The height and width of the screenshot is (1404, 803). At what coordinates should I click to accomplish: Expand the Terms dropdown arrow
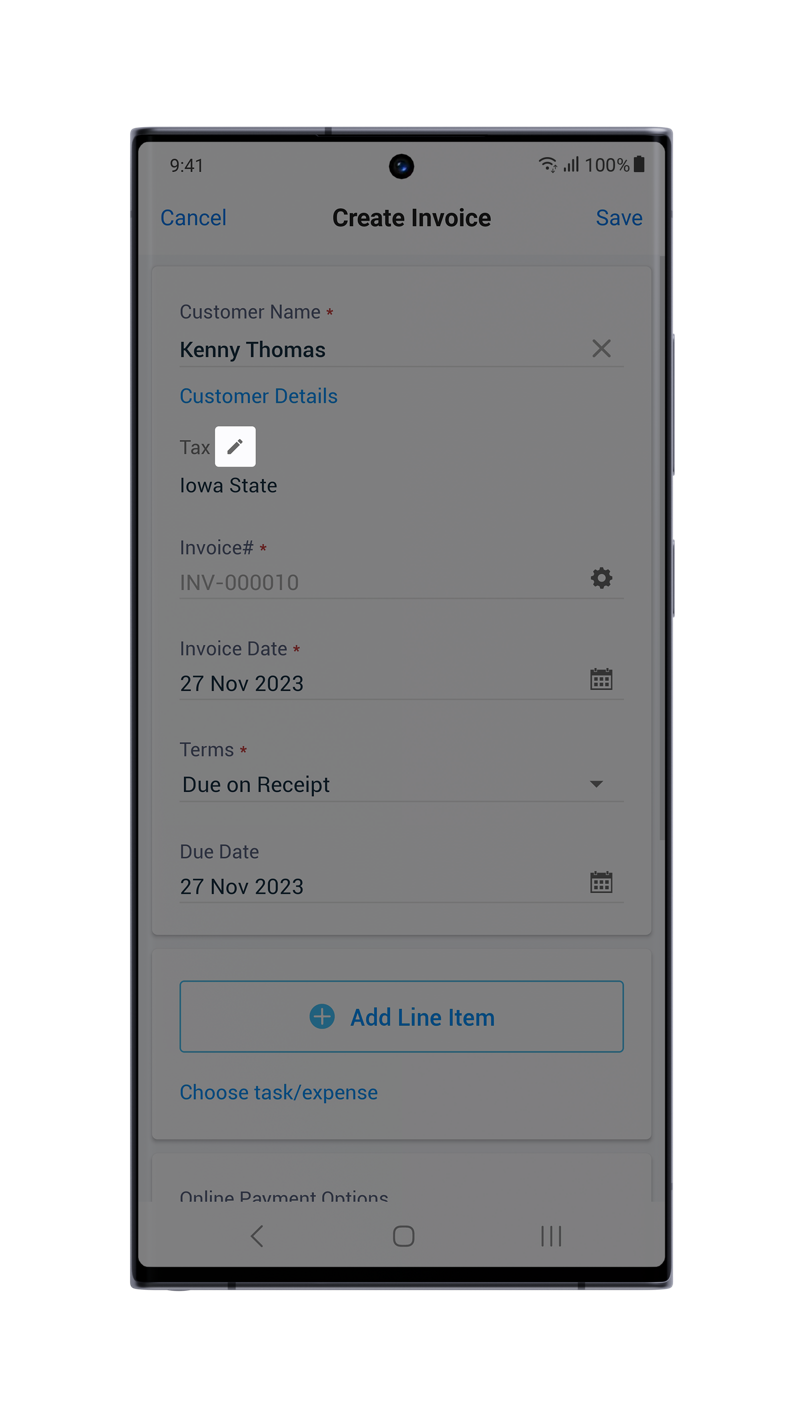(x=596, y=785)
